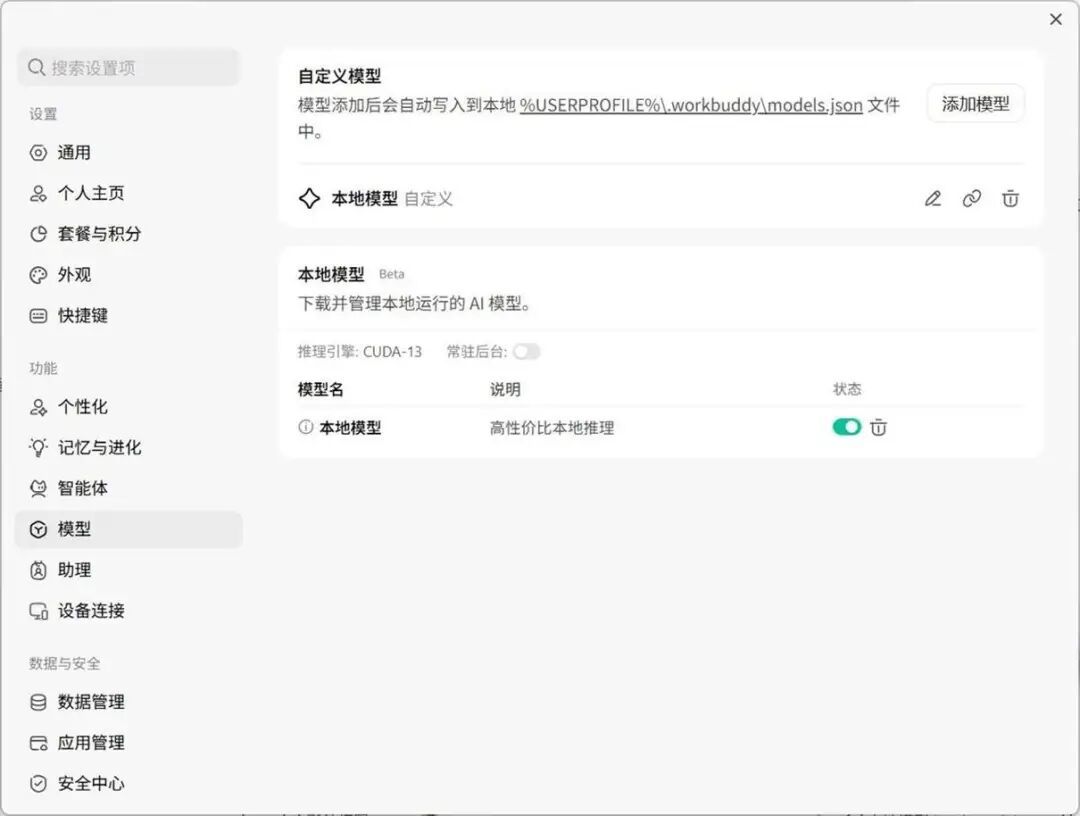Open the models.json file path link
Screen dimensions: 1080x816
691,105
